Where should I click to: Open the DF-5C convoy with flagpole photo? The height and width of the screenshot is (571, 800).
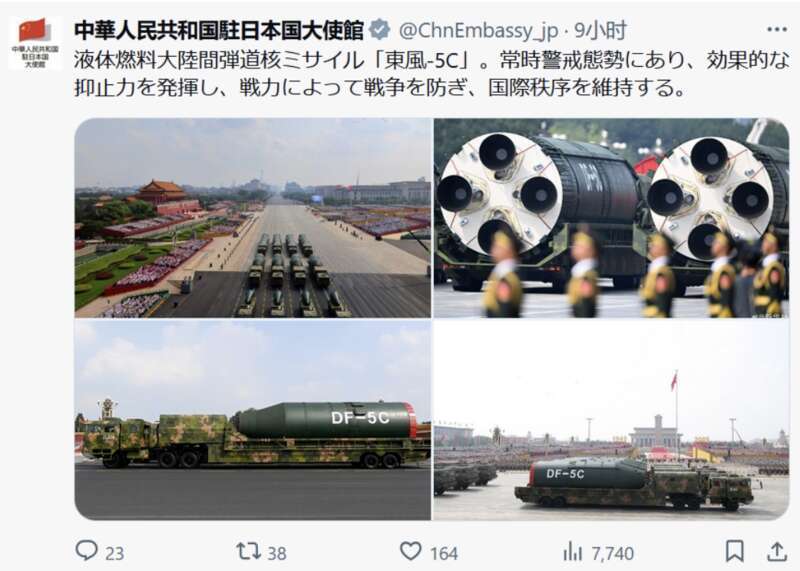click(611, 420)
